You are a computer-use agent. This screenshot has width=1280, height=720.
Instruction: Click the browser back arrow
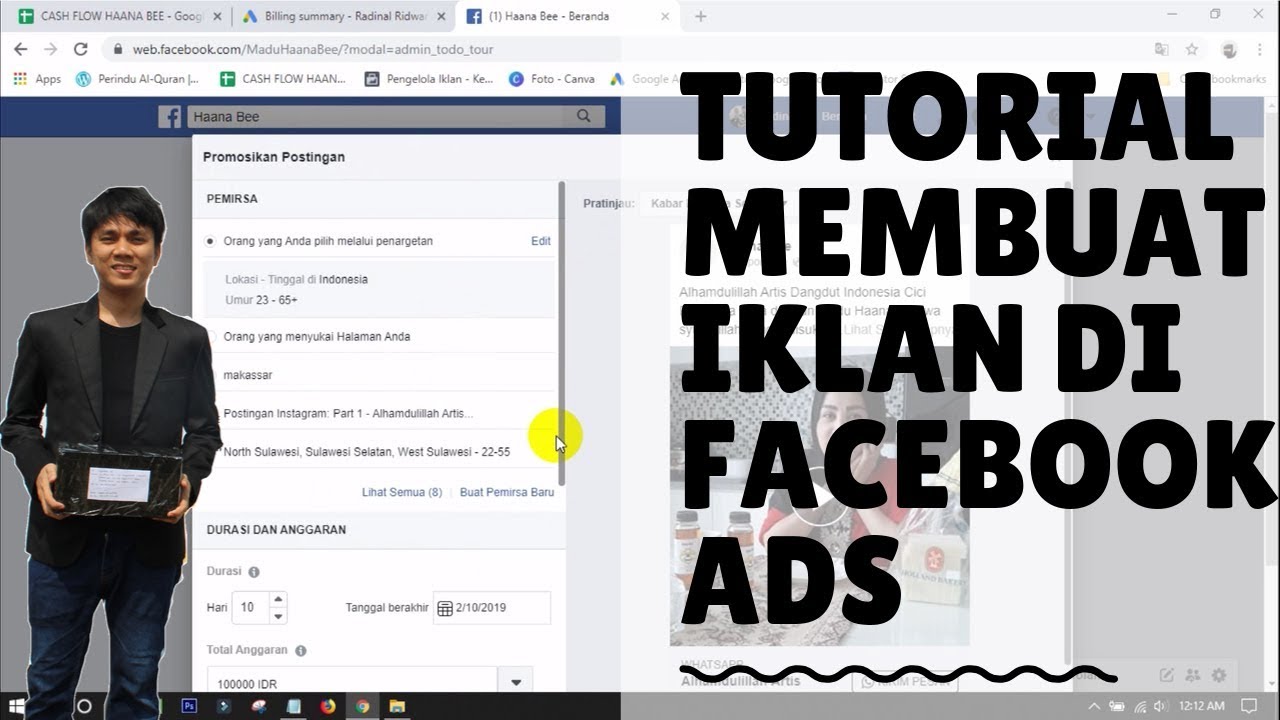tap(21, 49)
